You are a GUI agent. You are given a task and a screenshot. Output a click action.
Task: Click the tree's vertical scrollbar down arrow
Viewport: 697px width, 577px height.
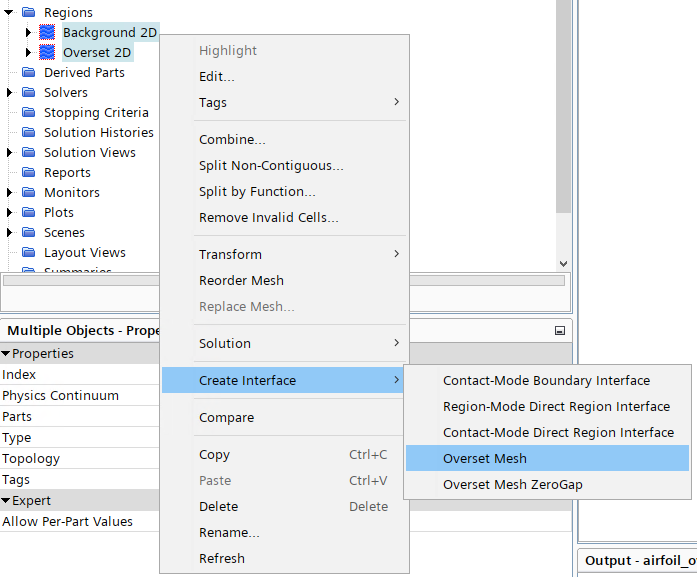point(563,263)
